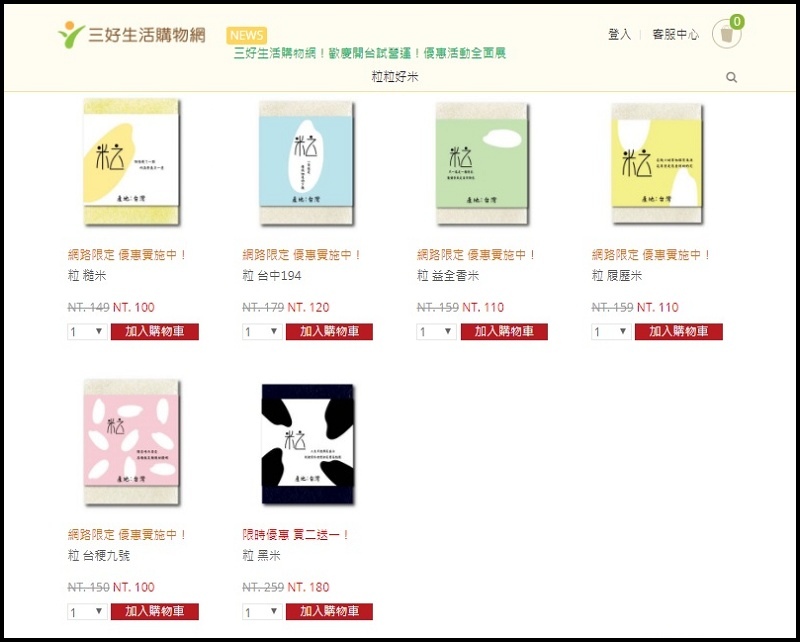Click the news announcement headline link
This screenshot has height=642, width=800.
(369, 53)
